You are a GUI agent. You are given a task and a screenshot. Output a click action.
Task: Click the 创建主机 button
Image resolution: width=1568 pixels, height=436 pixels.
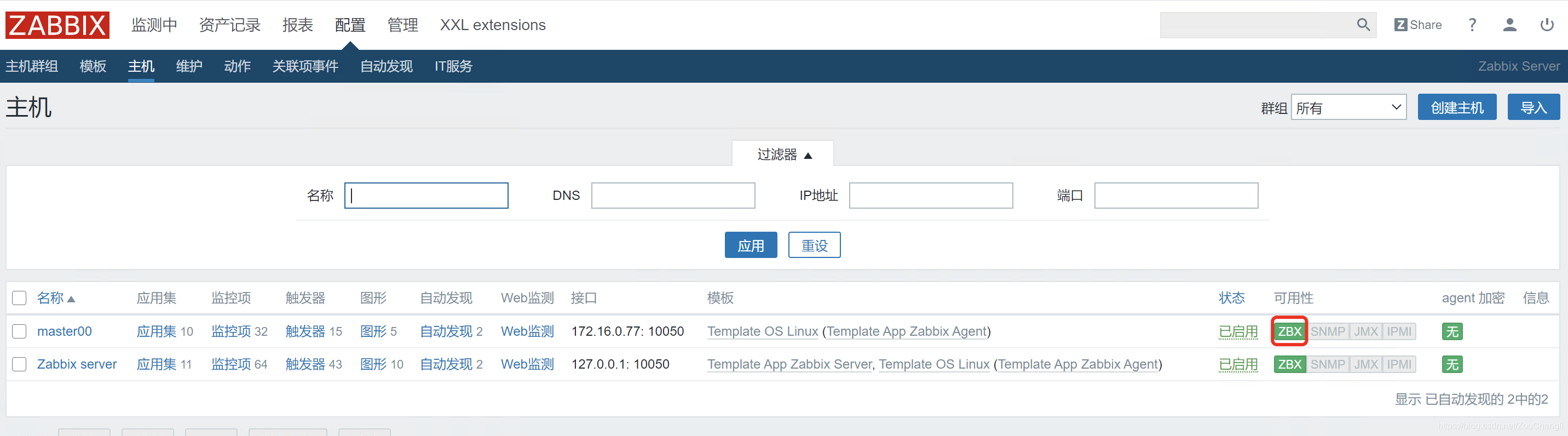tap(1457, 107)
